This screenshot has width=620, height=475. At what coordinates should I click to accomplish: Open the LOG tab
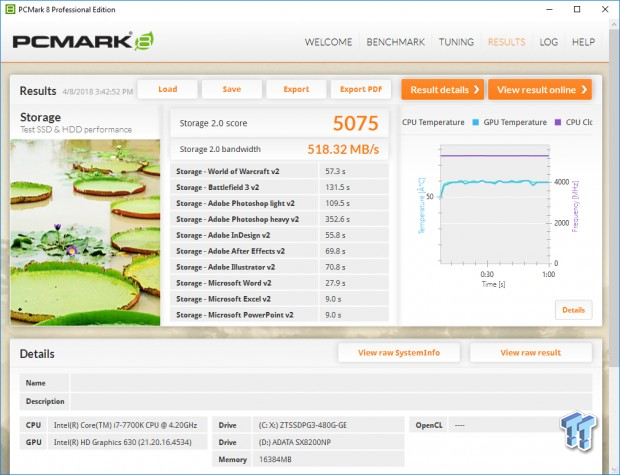548,42
